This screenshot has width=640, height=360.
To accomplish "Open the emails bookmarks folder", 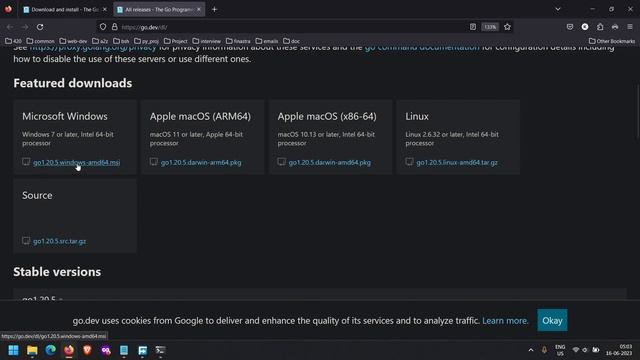I will click(267, 41).
